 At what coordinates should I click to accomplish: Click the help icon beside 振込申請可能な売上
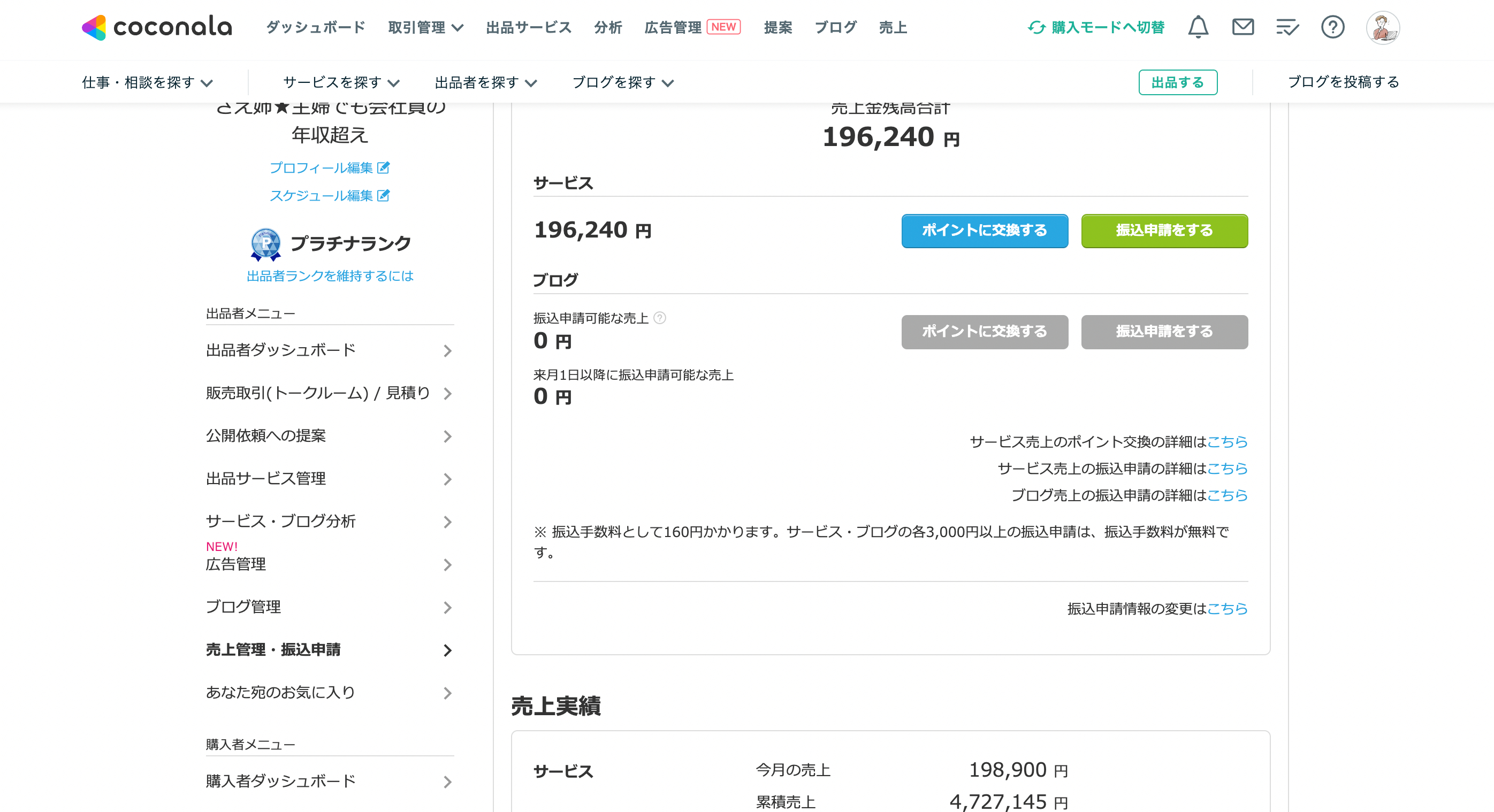pos(659,318)
